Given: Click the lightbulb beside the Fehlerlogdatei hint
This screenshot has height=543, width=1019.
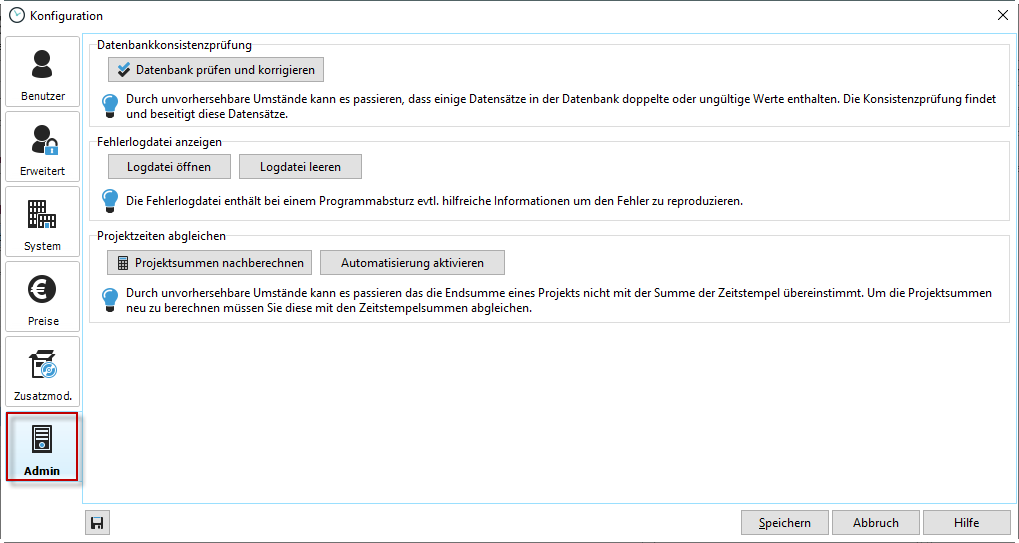Looking at the screenshot, I should click(x=112, y=200).
